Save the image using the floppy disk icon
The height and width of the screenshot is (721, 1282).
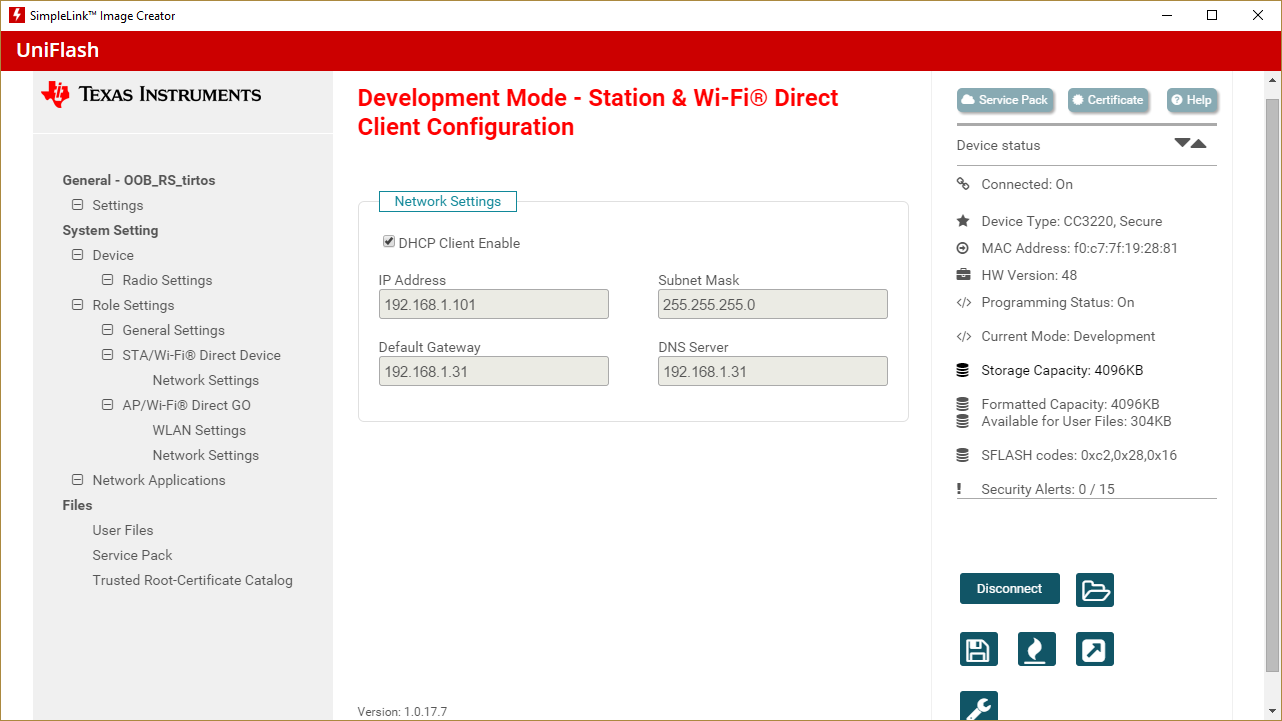[x=978, y=650]
